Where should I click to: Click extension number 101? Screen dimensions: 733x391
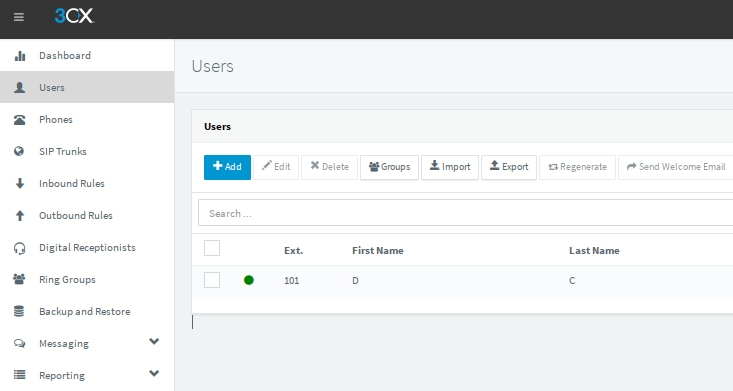(x=291, y=281)
